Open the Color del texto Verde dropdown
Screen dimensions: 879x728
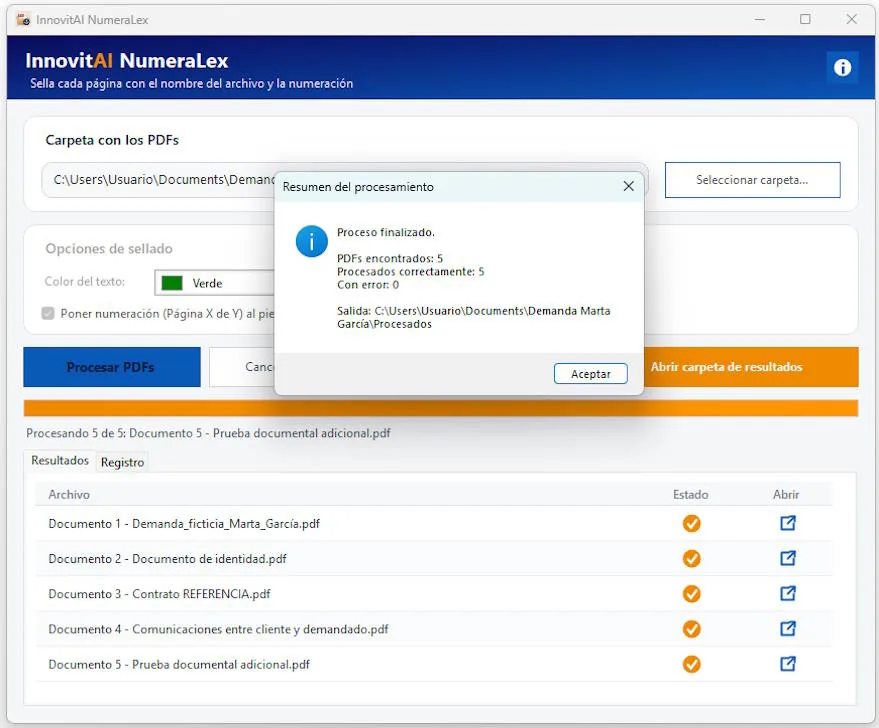point(214,282)
